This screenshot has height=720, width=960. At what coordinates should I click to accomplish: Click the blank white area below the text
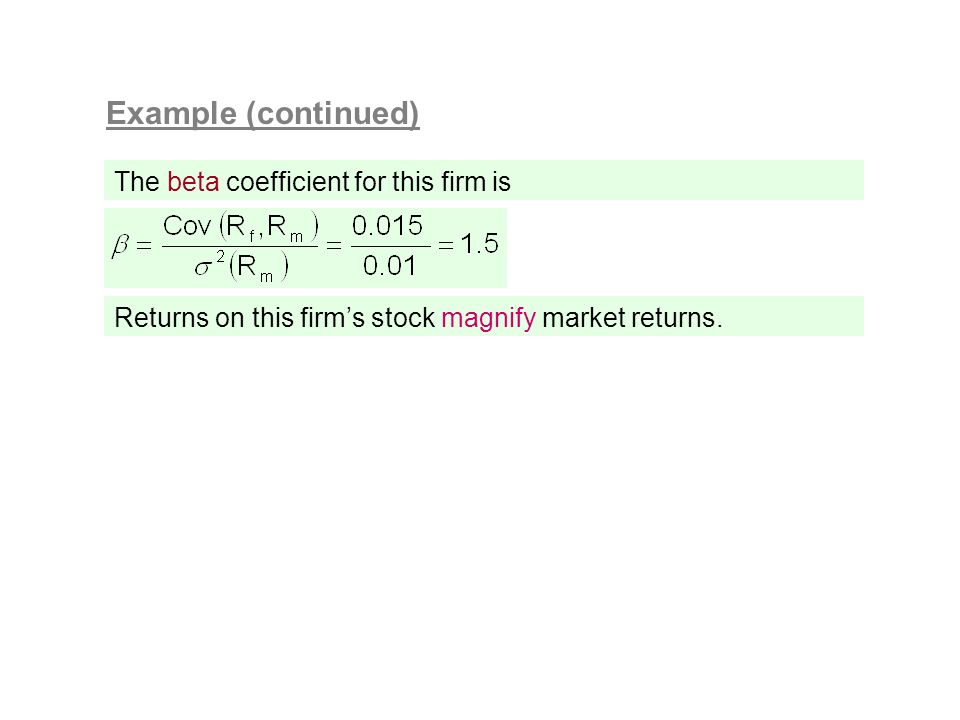pyautogui.click(x=480, y=520)
